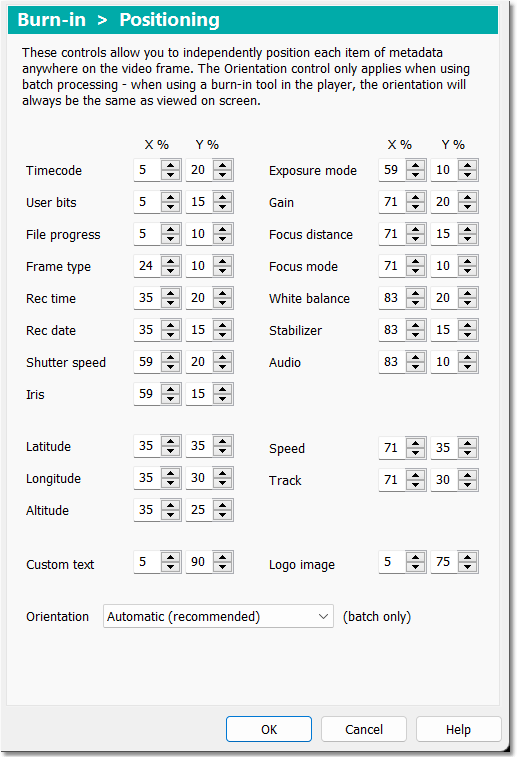Raise Shutter speed Y % with up arrow
The height and width of the screenshot is (759, 517).
222,357
